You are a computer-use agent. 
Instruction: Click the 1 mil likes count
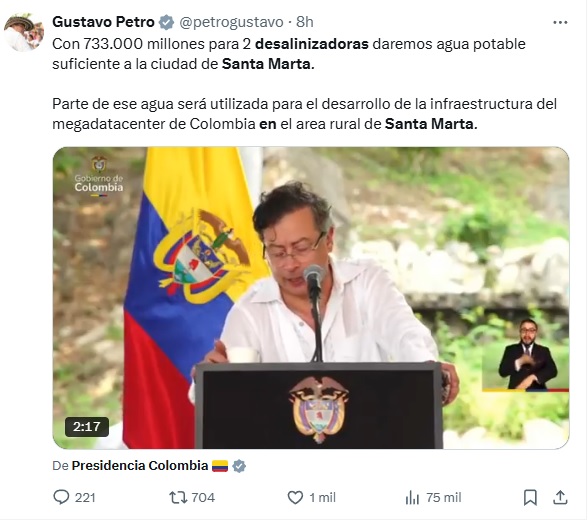point(322,498)
